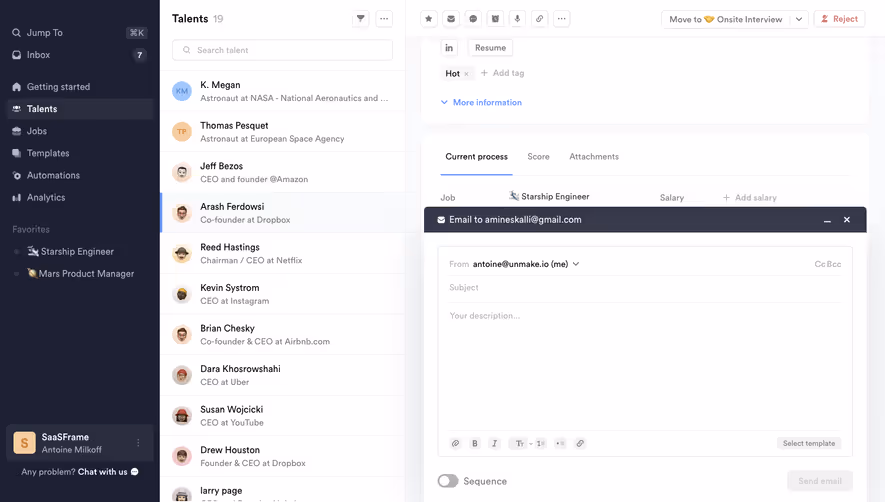The height and width of the screenshot is (502, 885).
Task: Attach a file with the paperclip icon
Action: point(455,443)
